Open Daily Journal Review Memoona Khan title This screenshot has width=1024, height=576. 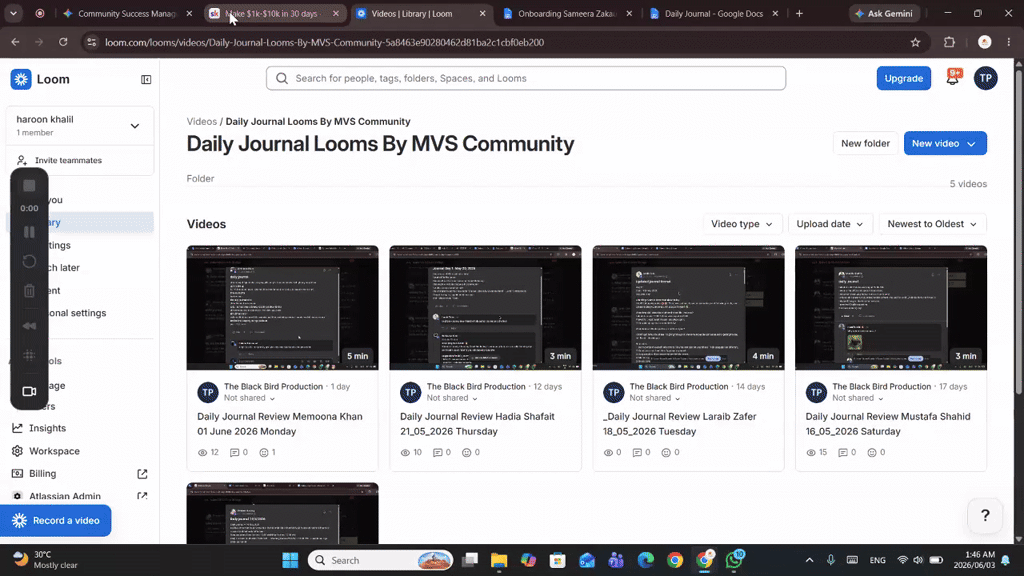(x=280, y=424)
